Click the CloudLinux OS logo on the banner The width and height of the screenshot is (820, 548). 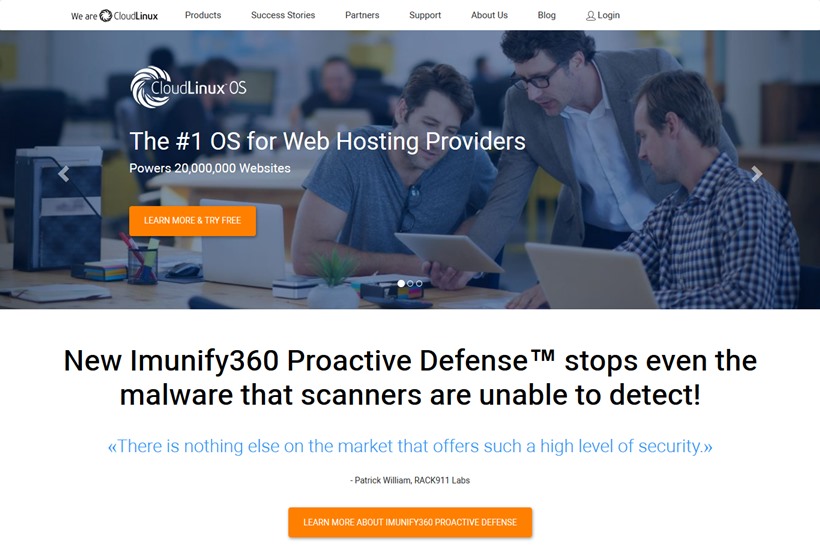tap(188, 87)
